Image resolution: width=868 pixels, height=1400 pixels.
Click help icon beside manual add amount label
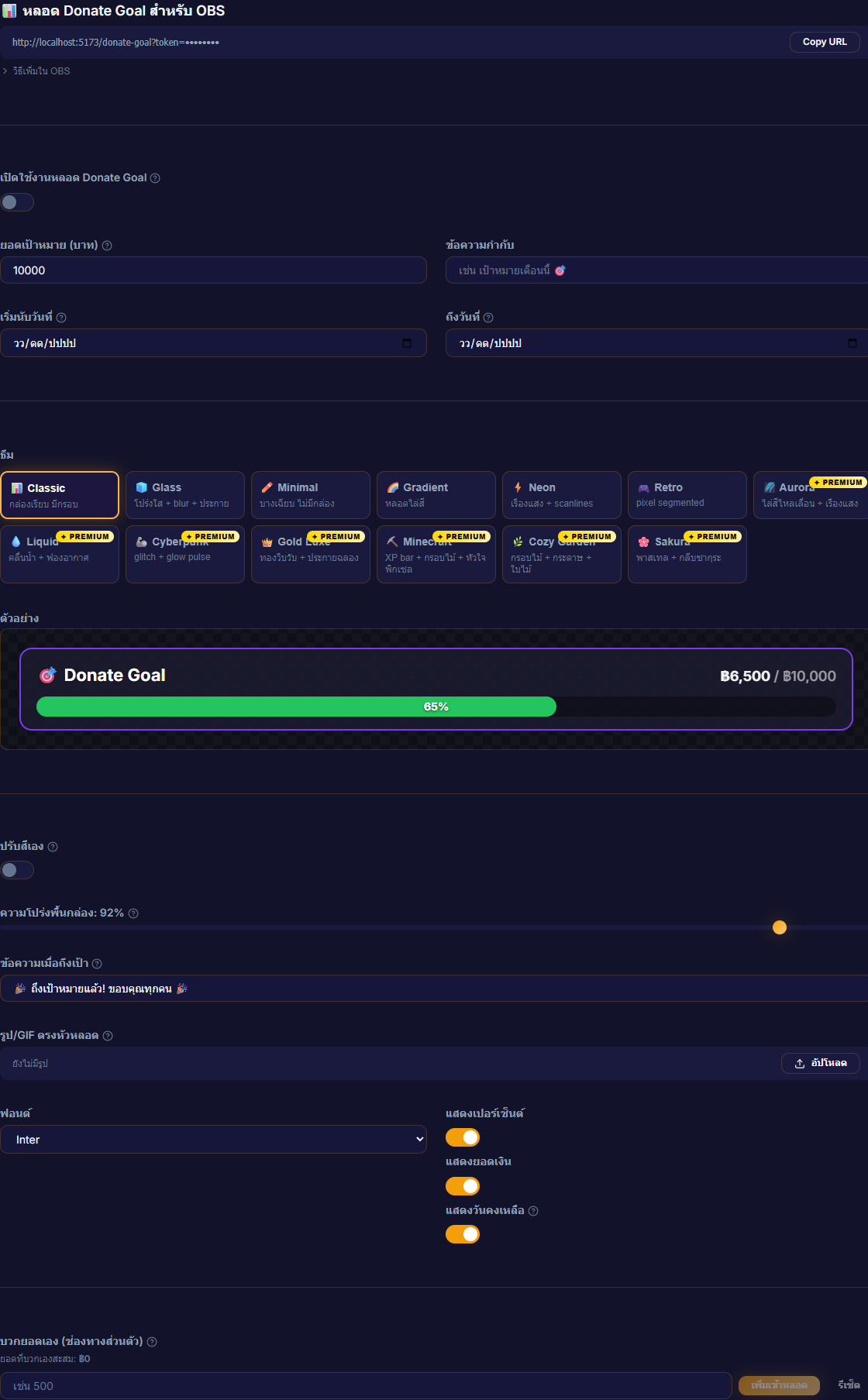tap(152, 1342)
